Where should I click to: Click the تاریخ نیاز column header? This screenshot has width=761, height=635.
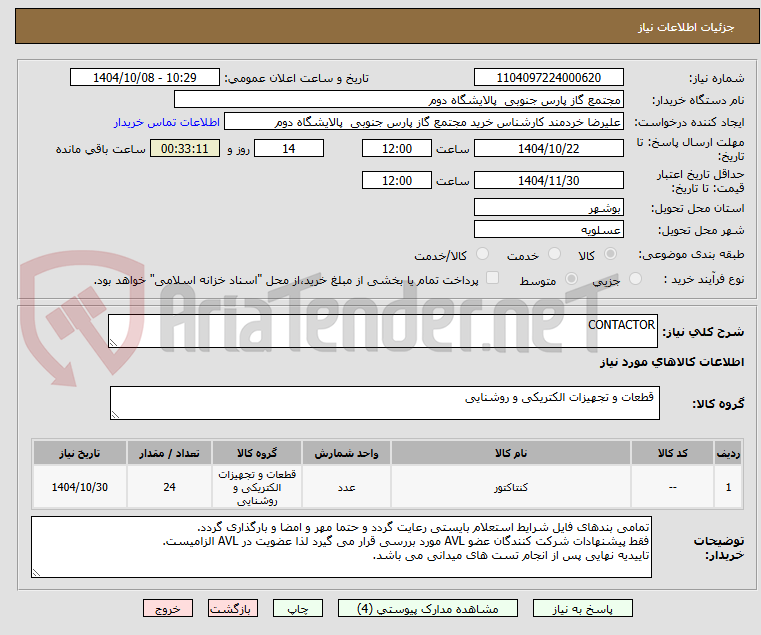click(x=80, y=453)
